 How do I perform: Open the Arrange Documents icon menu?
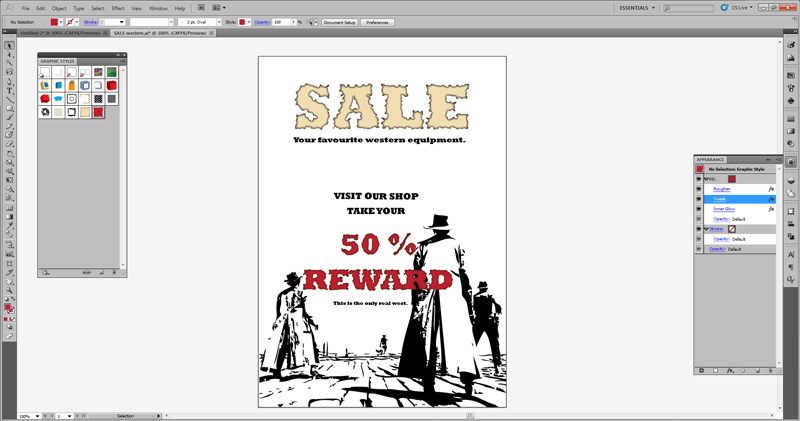click(219, 8)
